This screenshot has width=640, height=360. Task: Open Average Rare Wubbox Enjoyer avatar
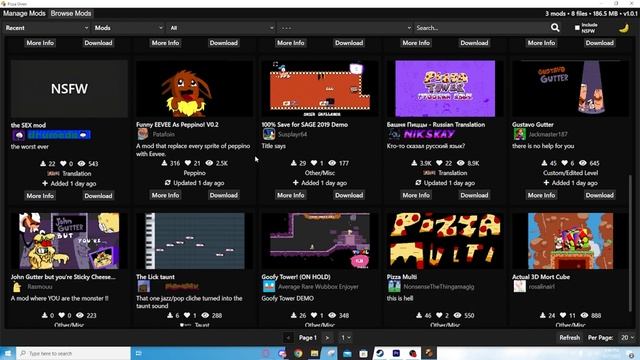pos(269,287)
